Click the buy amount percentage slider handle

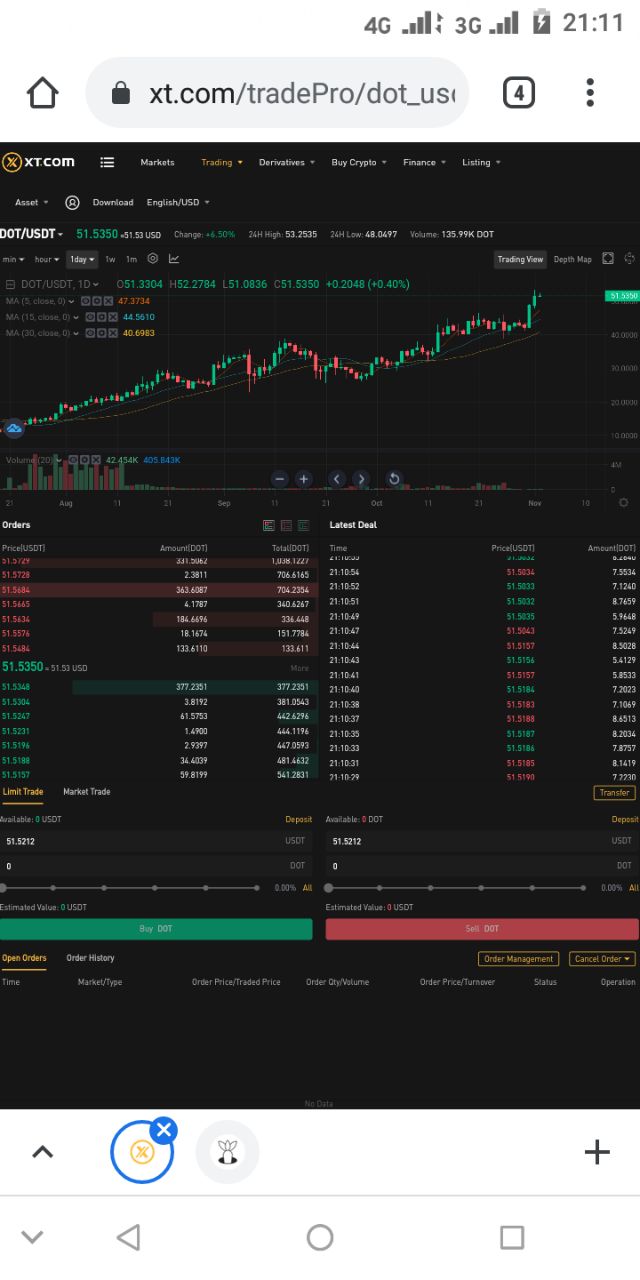3,887
